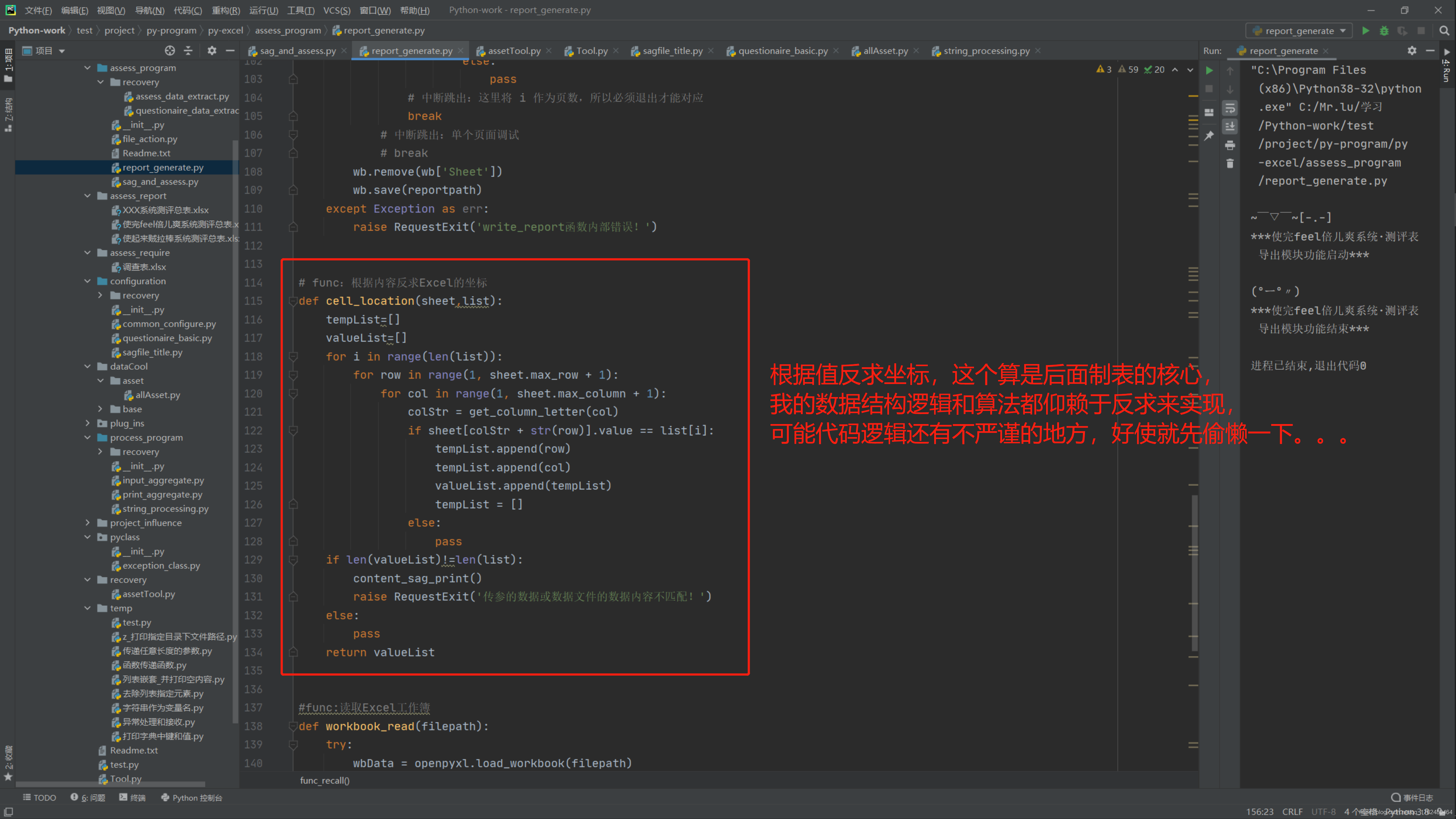
Task: Restore layout icon in Run sidebar
Action: coord(1209,112)
